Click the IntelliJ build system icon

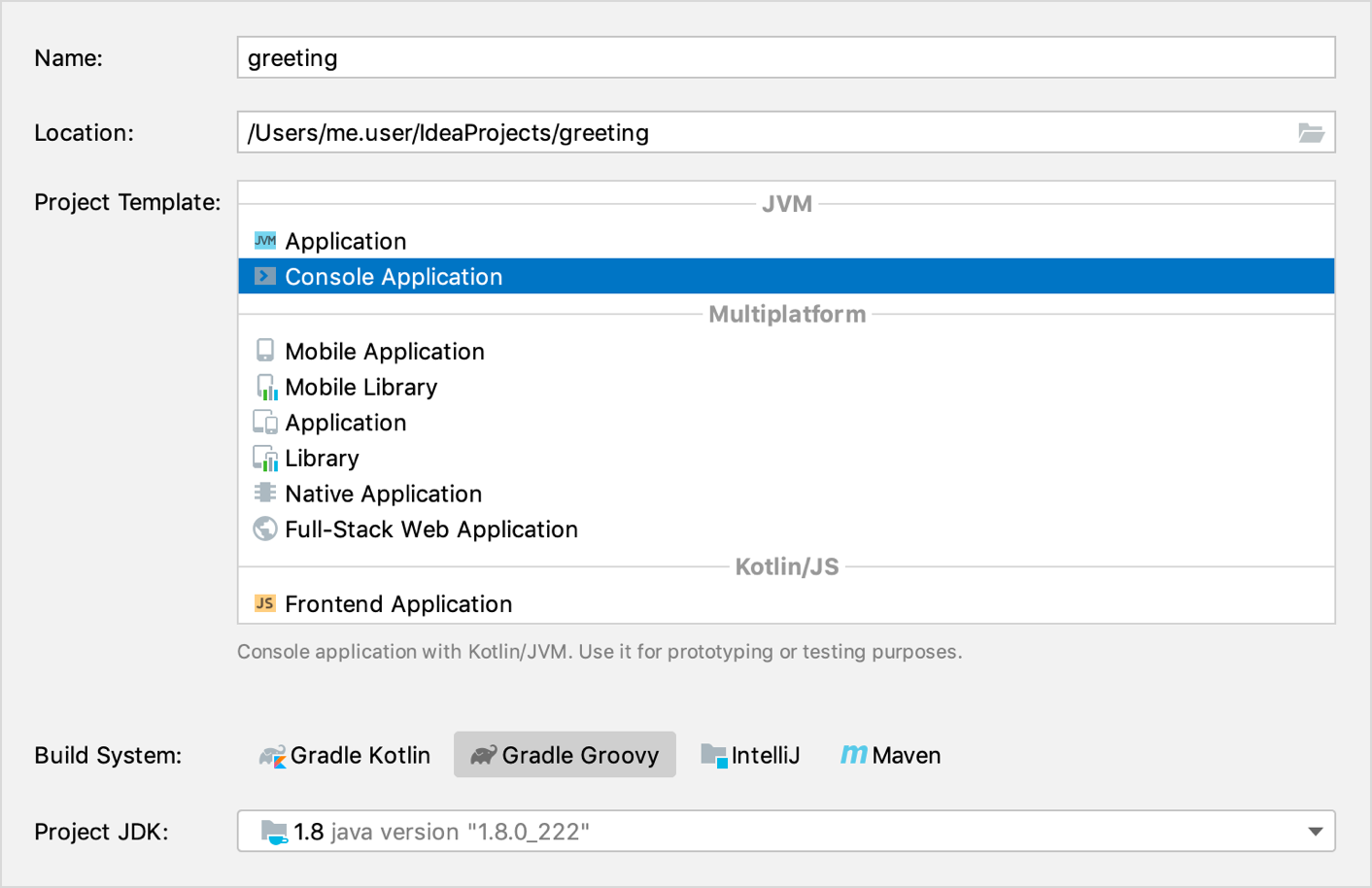714,755
